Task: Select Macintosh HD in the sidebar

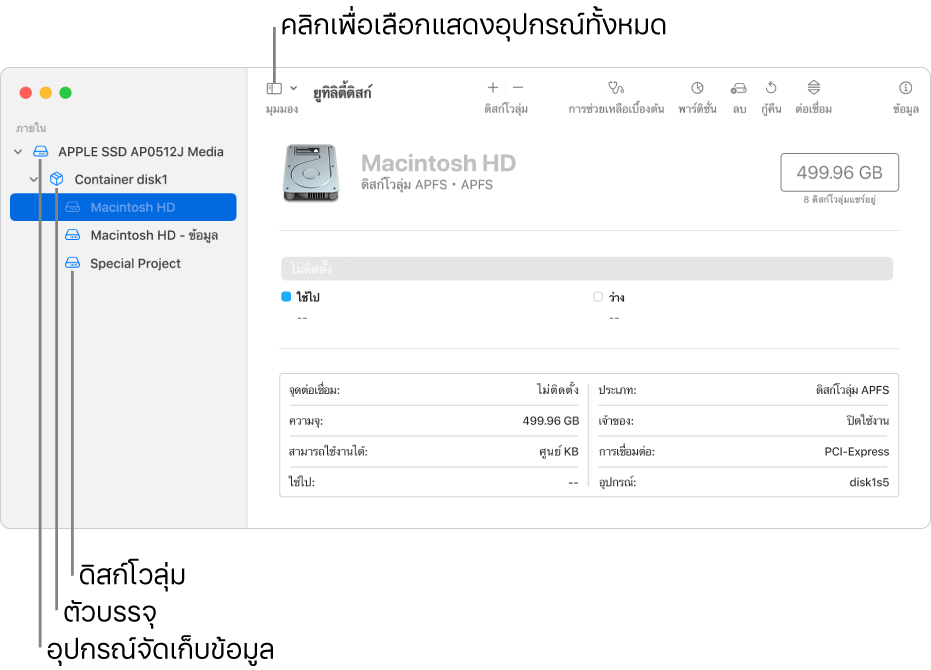Action: (x=132, y=208)
